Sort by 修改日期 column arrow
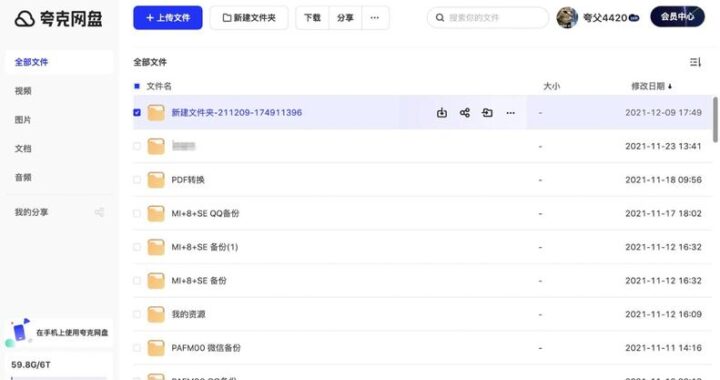The image size is (720, 380). click(670, 86)
